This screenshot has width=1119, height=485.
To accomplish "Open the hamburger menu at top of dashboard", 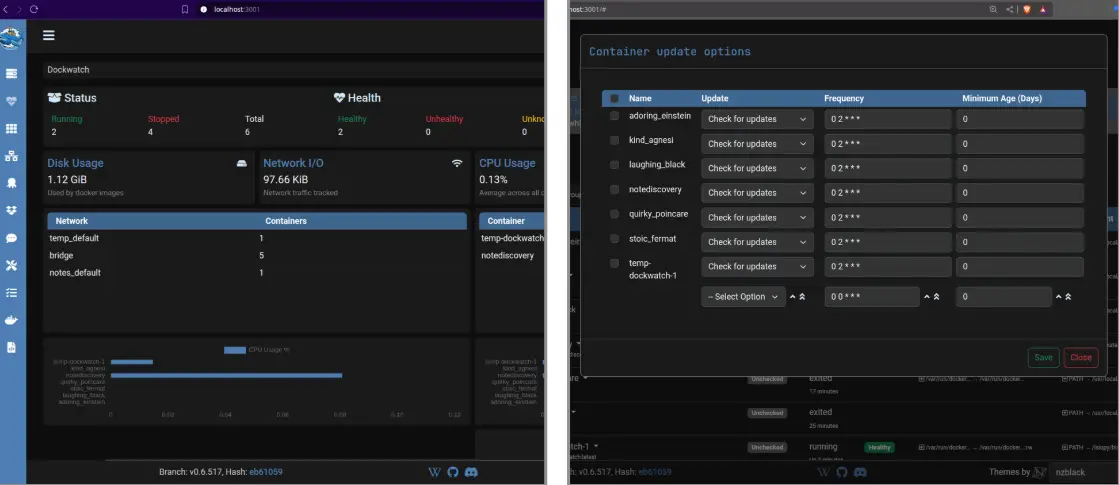I will (x=48, y=35).
